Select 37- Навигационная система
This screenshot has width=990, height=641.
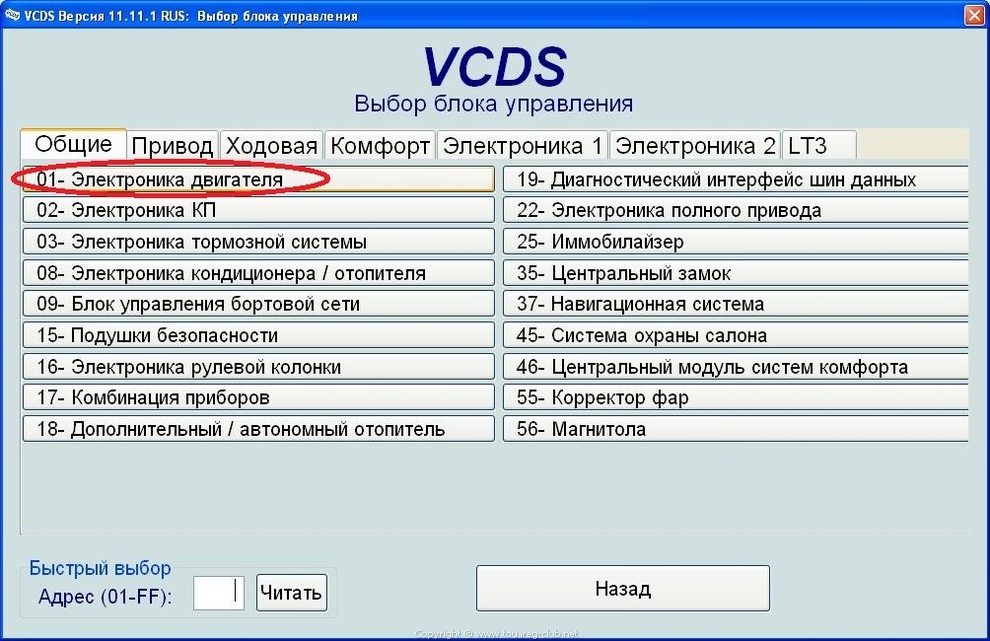(x=736, y=304)
